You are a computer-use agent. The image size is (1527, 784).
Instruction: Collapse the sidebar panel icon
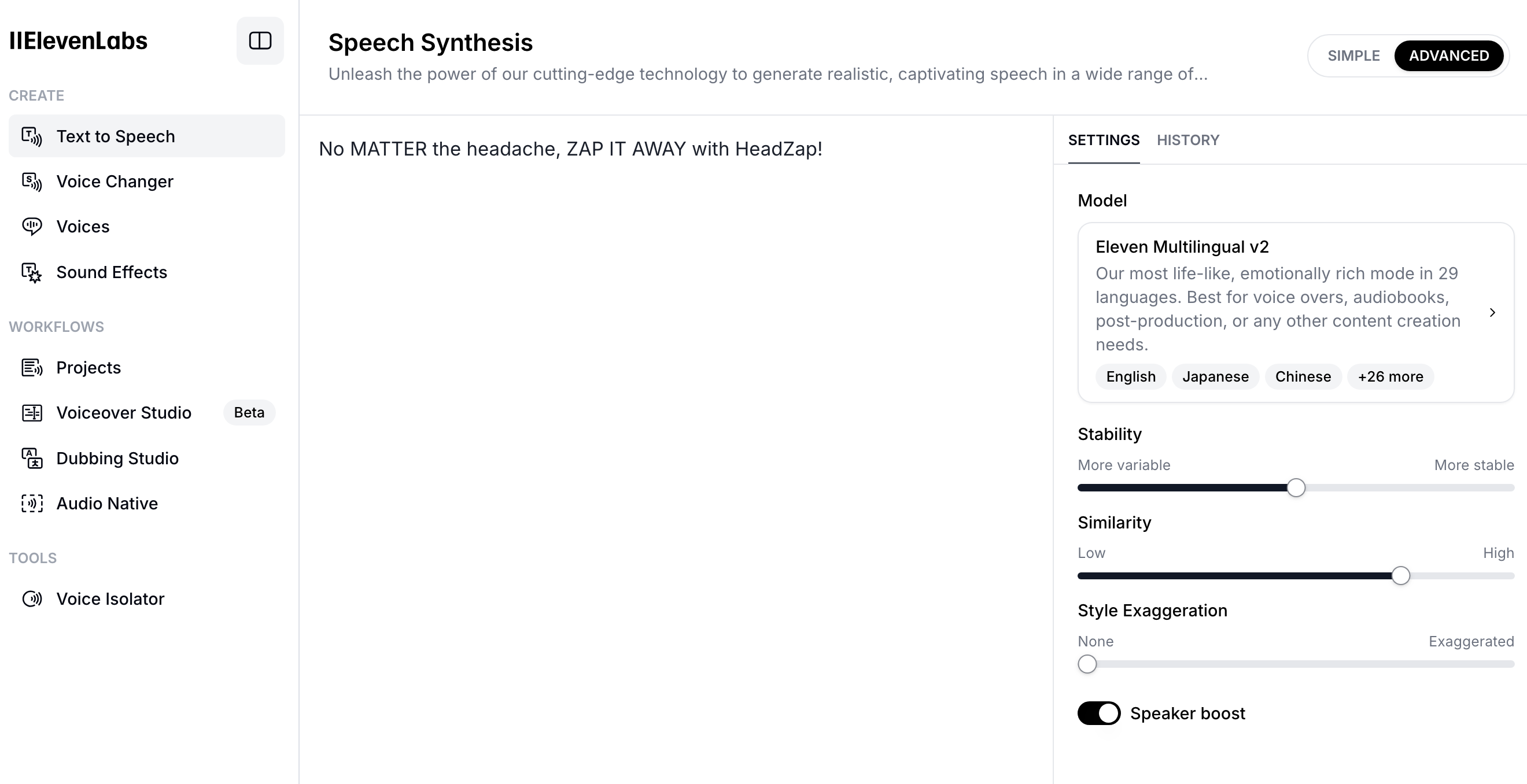coord(260,40)
